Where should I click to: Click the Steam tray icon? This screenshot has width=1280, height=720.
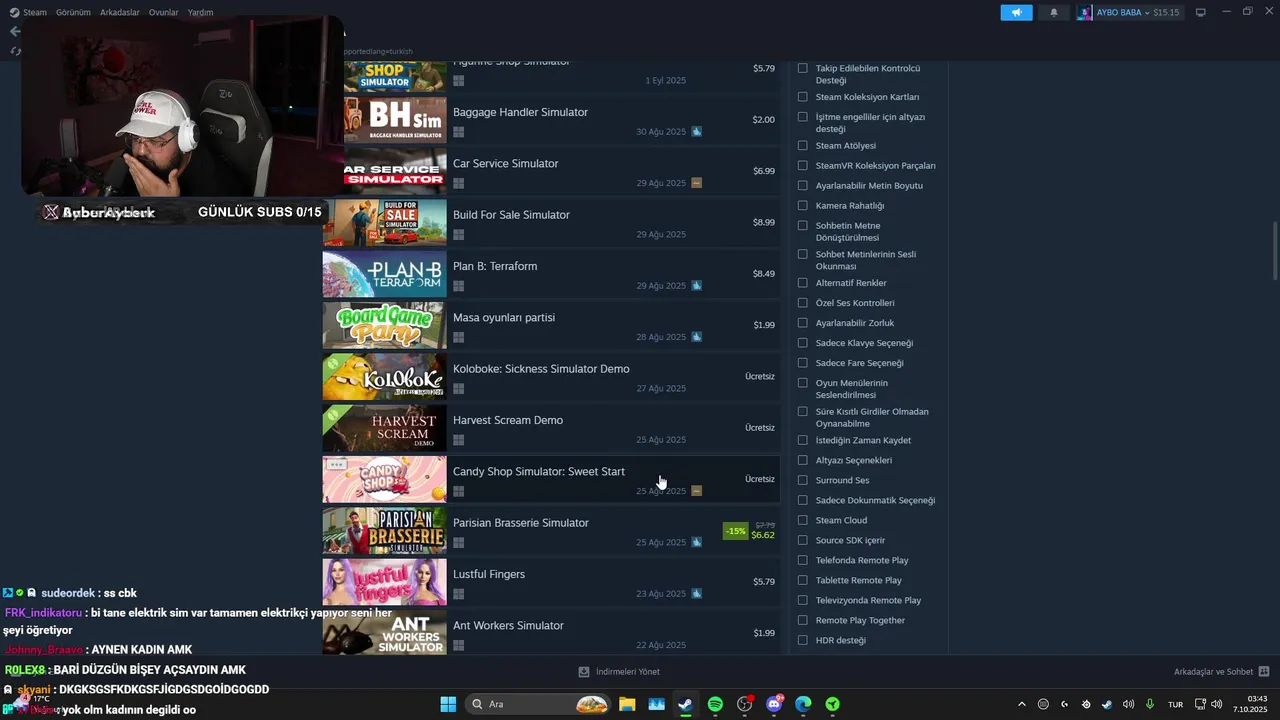[1107, 704]
